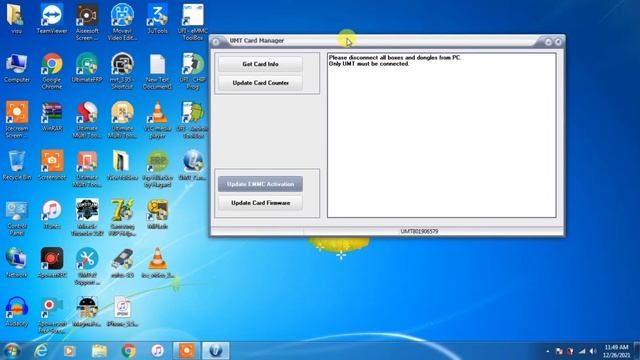The width and height of the screenshot is (640, 360).
Task: Open UFI CHIP Prog shortcut
Action: [193, 71]
